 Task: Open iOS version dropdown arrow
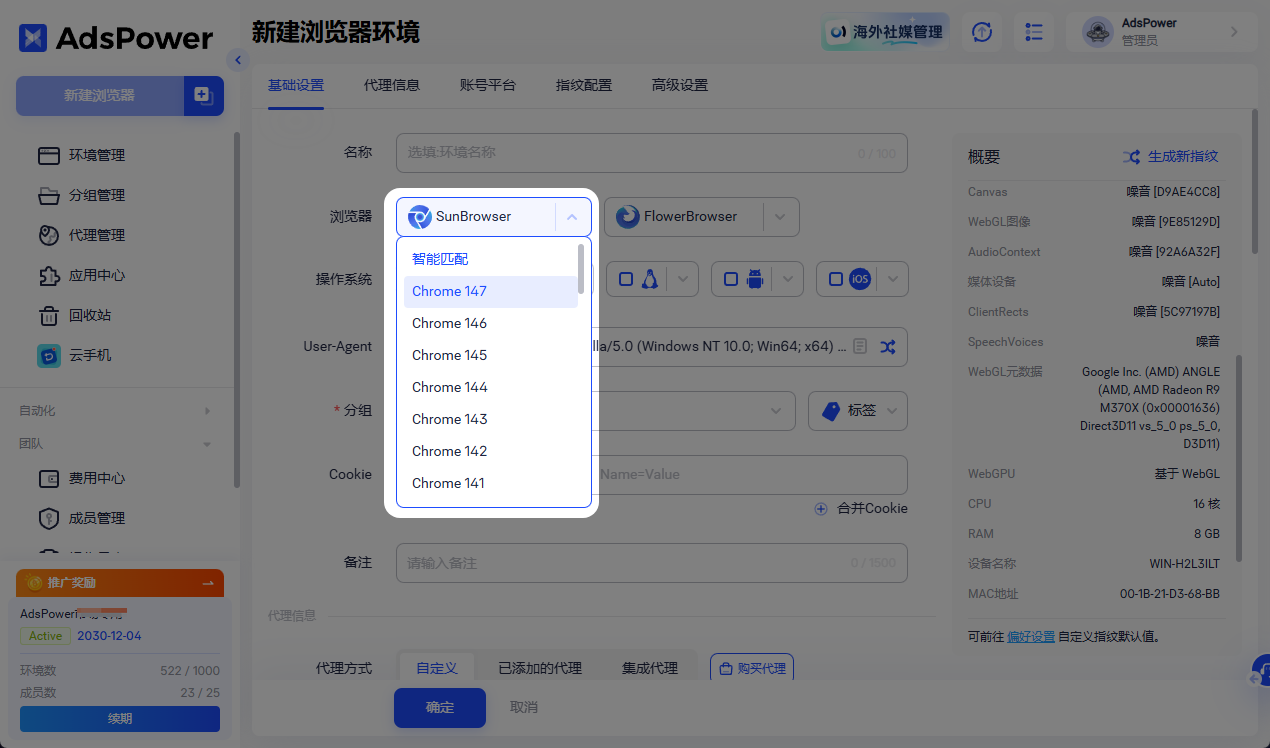coord(893,279)
